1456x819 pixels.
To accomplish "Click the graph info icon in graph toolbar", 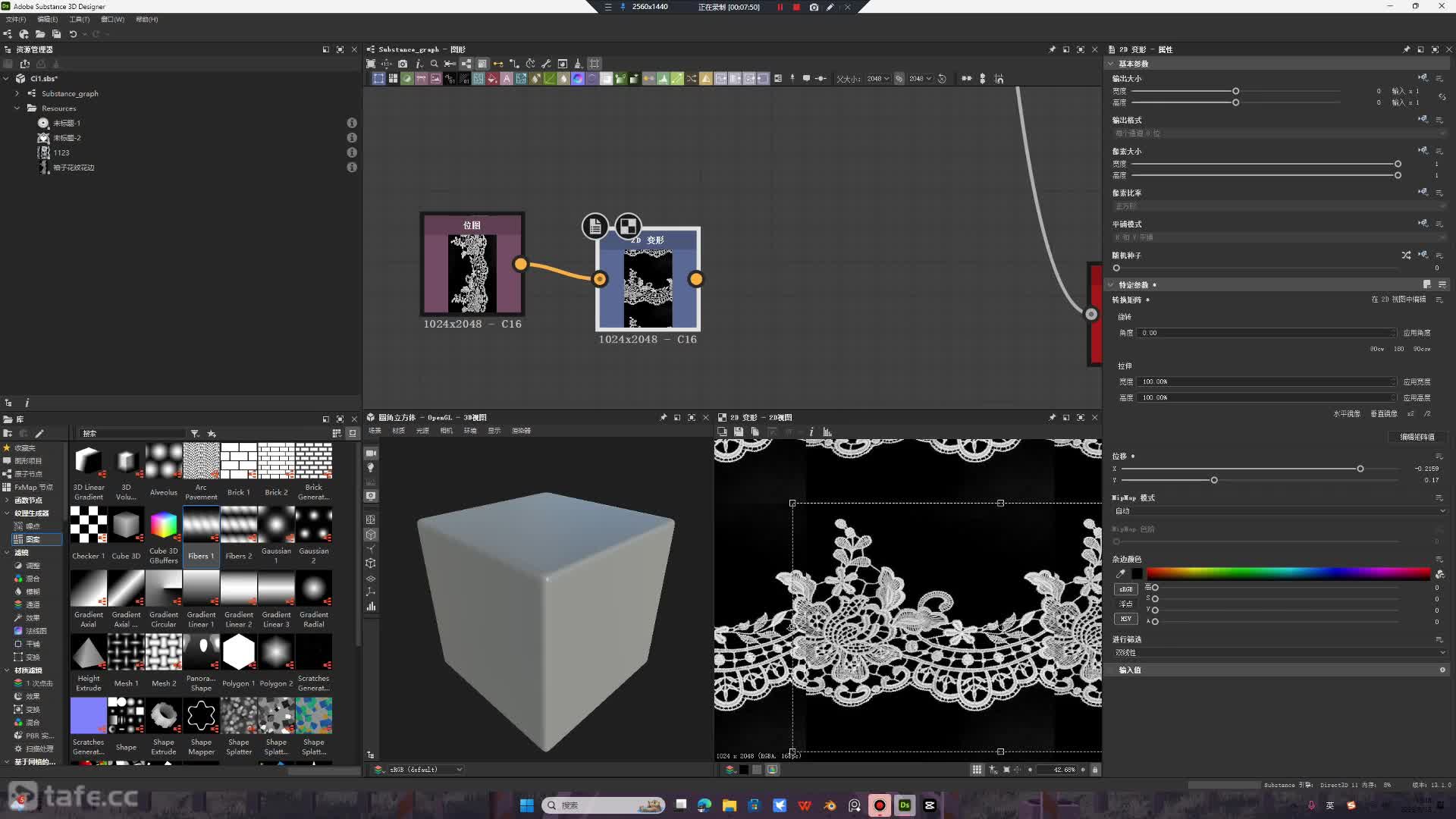I will (x=419, y=64).
